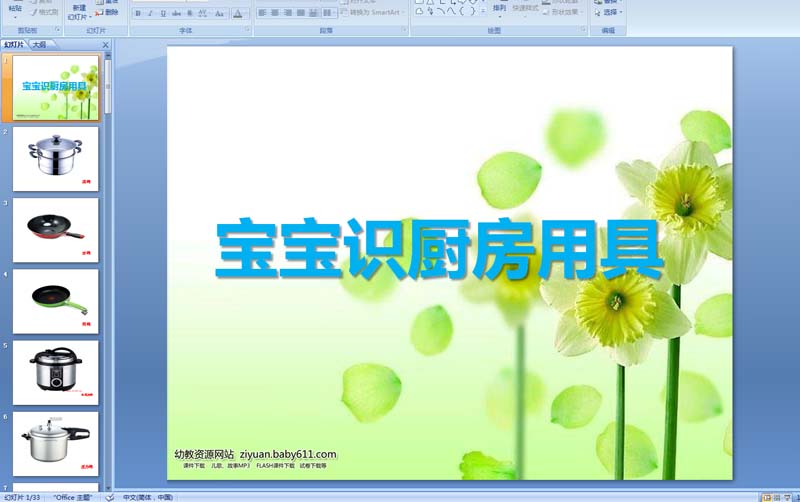Select the right brace shape
Screen dimensions: 800x502
coord(472,11)
